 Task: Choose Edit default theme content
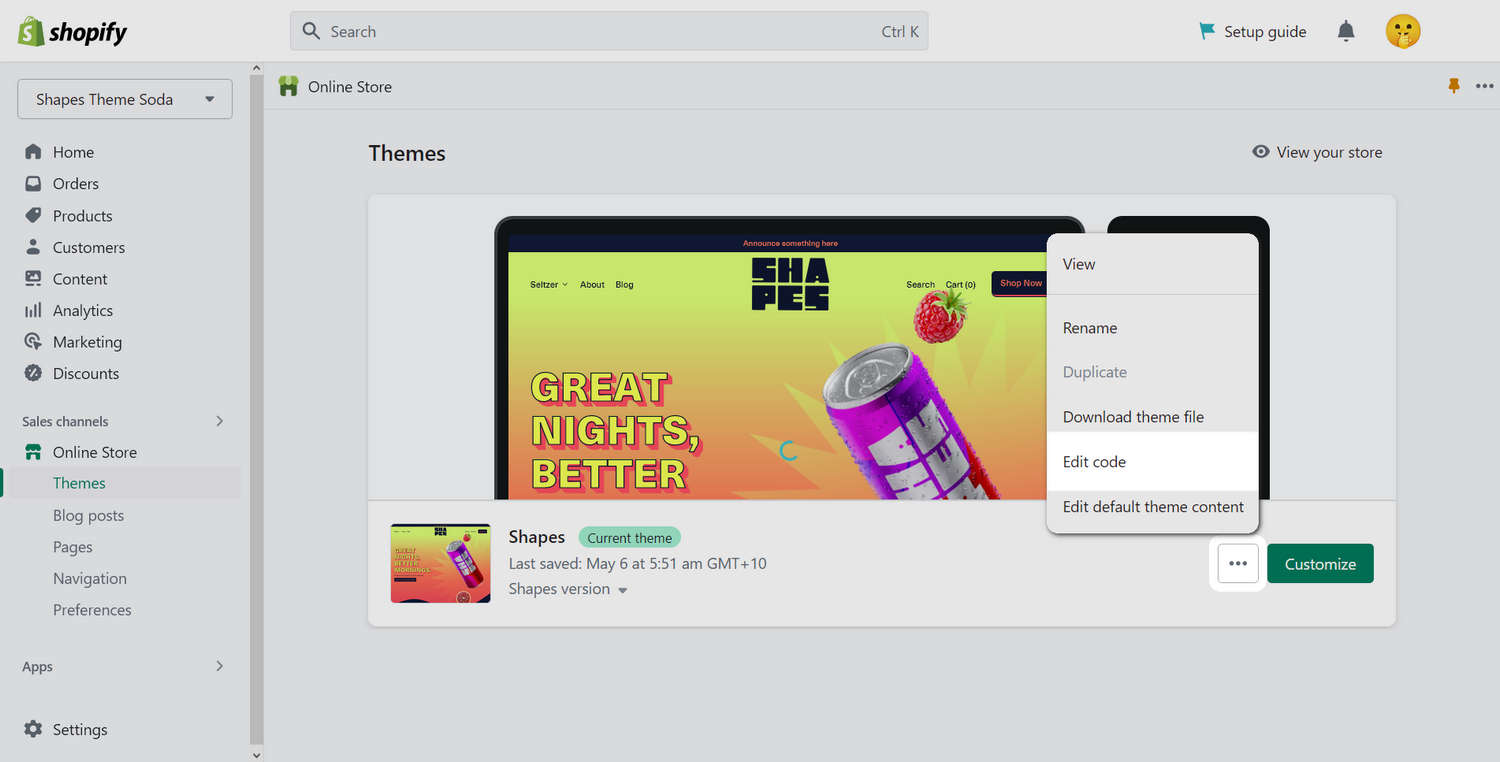click(1152, 507)
